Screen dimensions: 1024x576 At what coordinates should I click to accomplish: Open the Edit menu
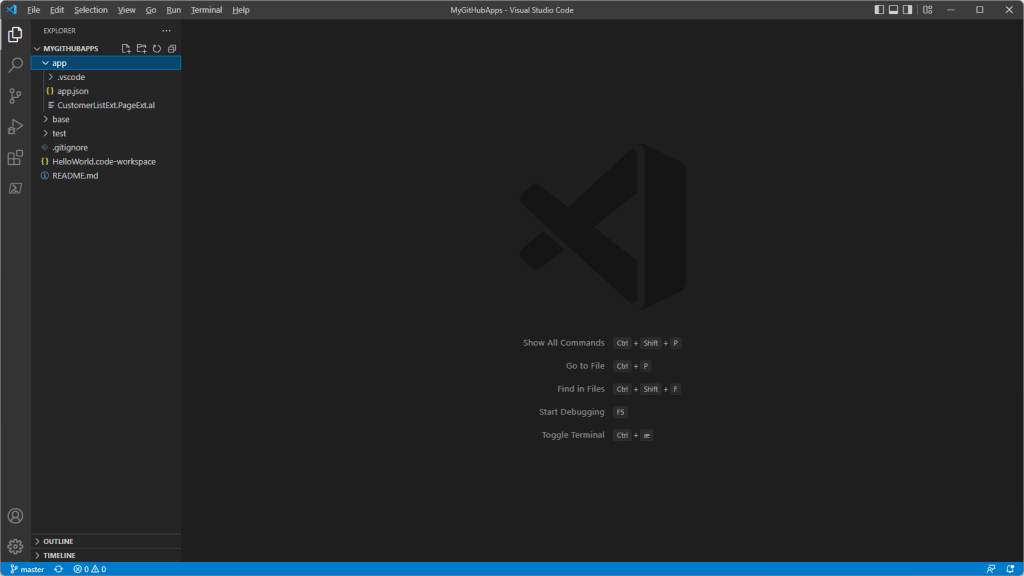(x=57, y=10)
